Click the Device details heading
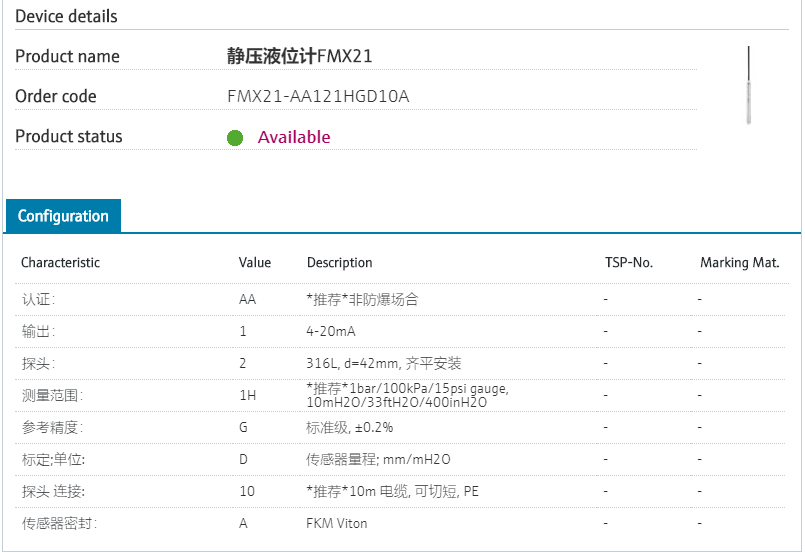 click(66, 16)
